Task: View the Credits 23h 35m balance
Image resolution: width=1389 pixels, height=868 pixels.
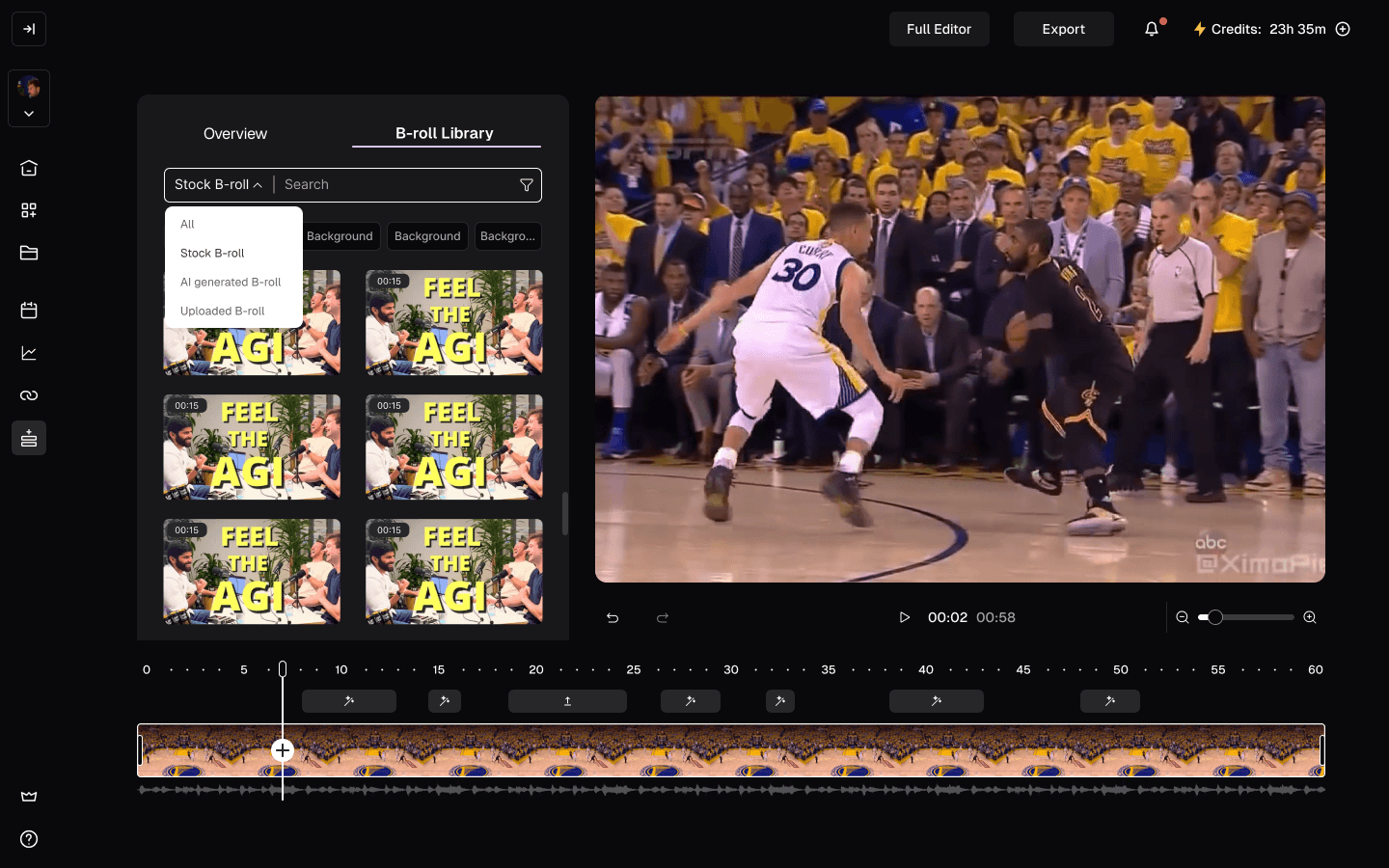Action: point(1268,29)
